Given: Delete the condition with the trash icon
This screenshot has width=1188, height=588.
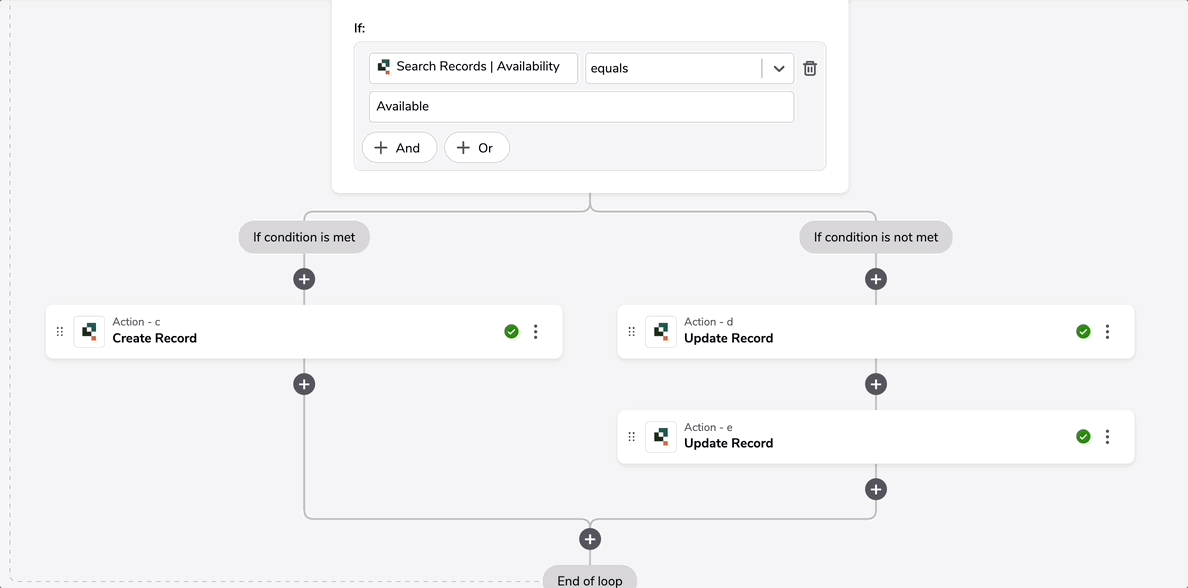Looking at the screenshot, I should tap(810, 68).
